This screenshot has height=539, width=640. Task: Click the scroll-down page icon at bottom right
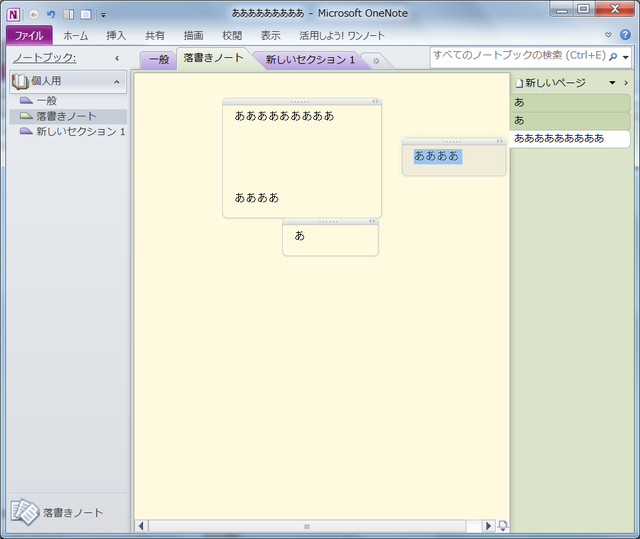[x=502, y=526]
